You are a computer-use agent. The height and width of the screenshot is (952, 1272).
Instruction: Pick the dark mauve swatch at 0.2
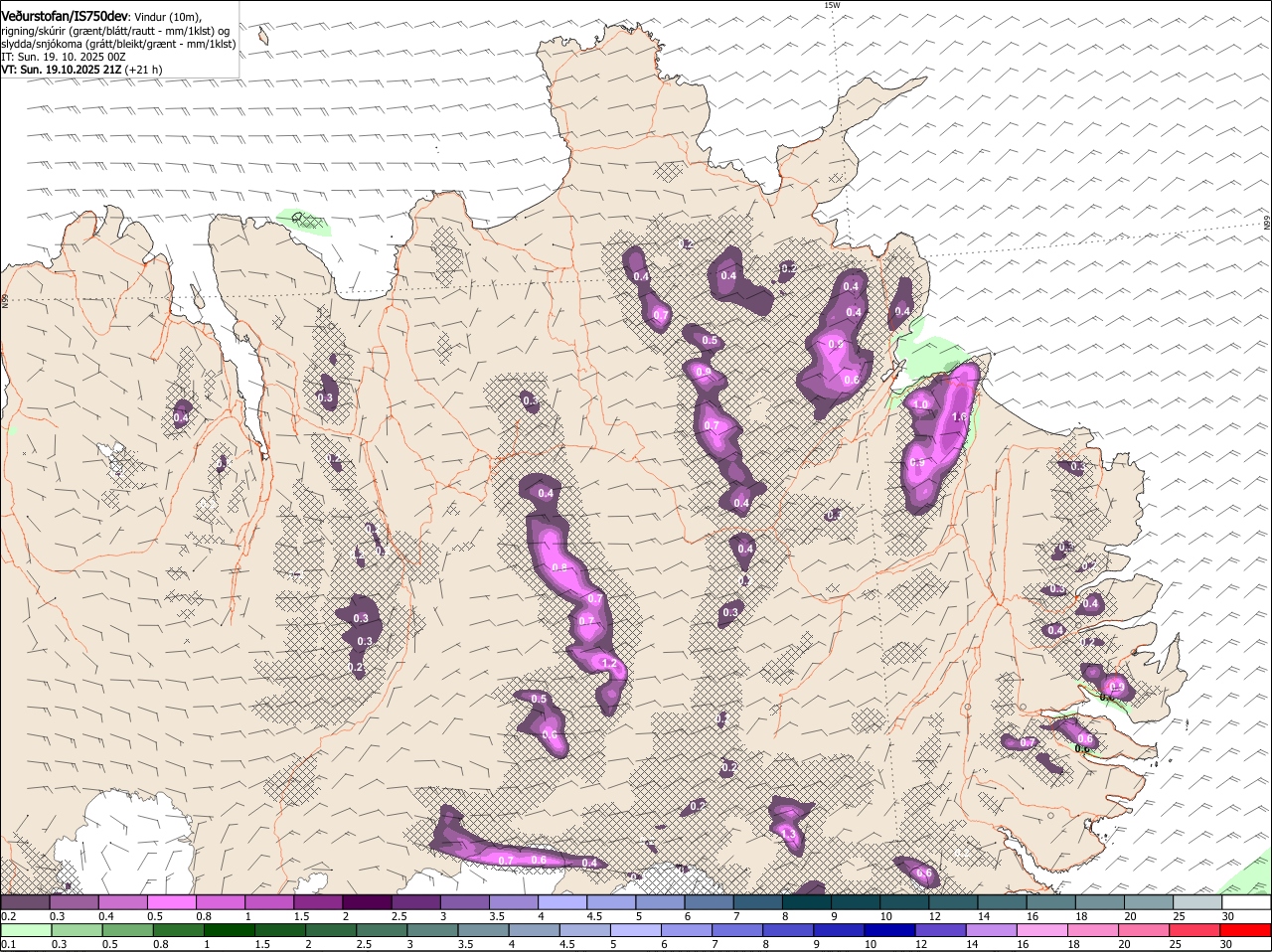point(25,902)
